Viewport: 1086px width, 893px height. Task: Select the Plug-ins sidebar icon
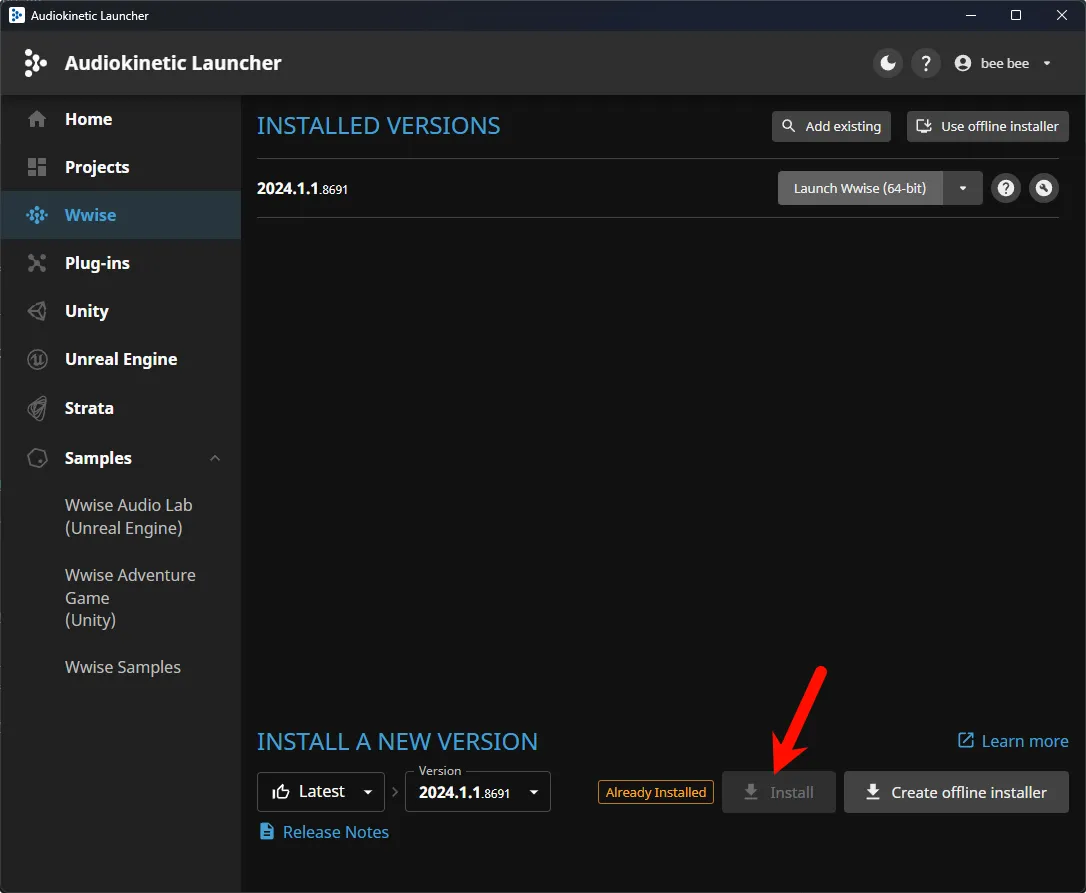tap(37, 263)
